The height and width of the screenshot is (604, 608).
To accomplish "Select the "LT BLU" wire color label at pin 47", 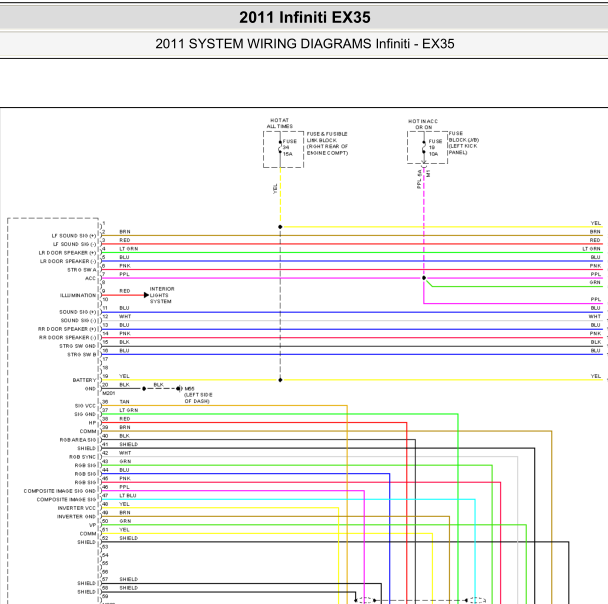I will pyautogui.click(x=128, y=496).
